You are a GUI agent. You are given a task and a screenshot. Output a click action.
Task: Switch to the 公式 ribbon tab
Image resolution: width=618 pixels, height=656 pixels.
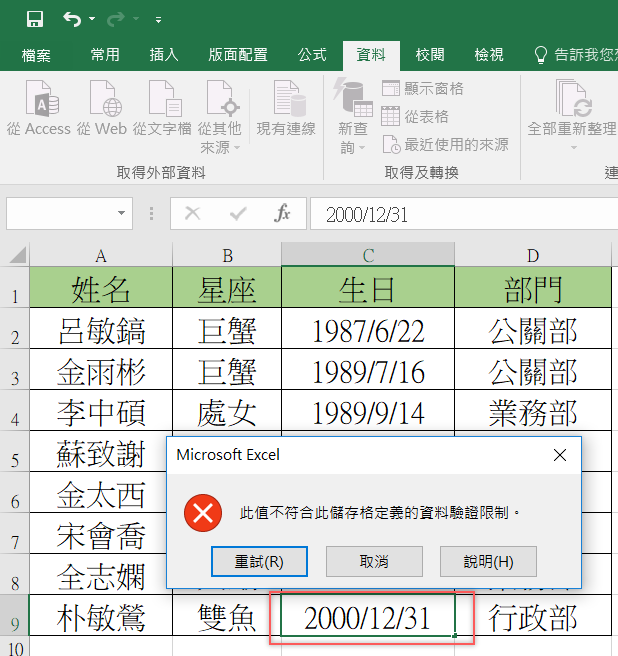click(312, 55)
